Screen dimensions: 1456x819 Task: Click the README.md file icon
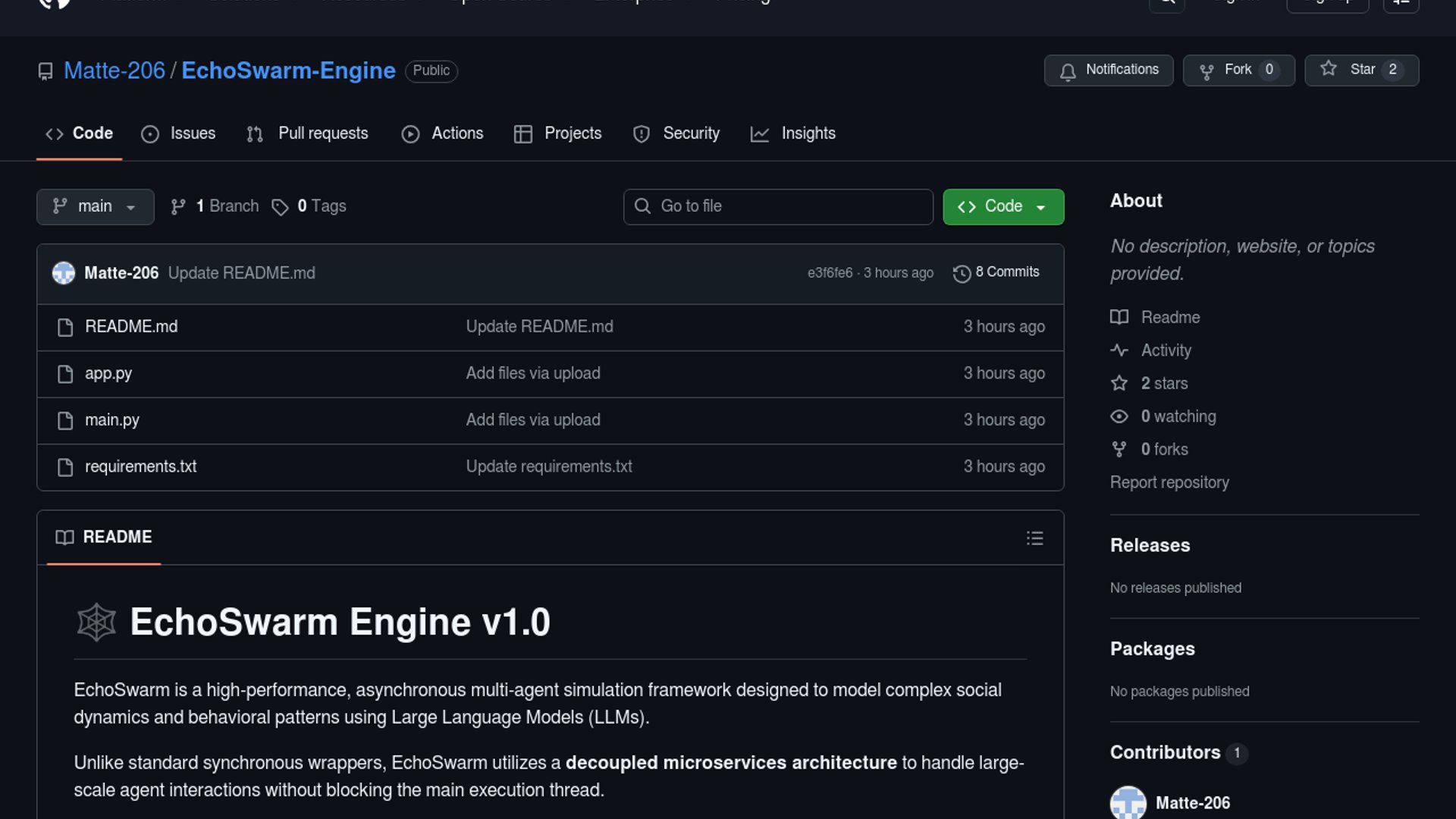(65, 327)
